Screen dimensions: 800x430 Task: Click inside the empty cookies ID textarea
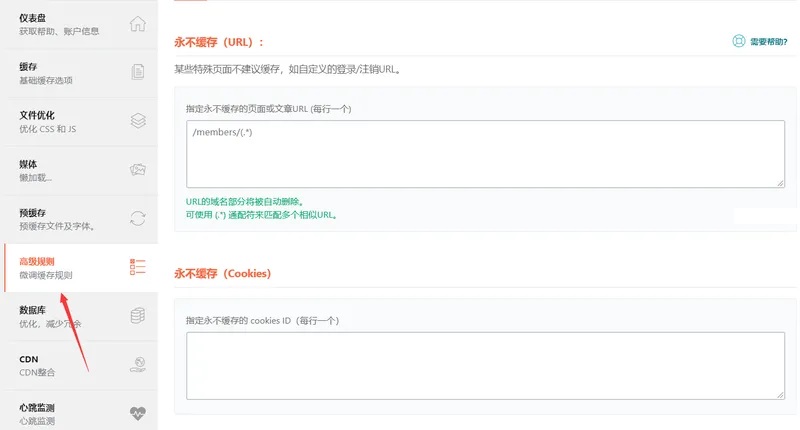point(485,366)
